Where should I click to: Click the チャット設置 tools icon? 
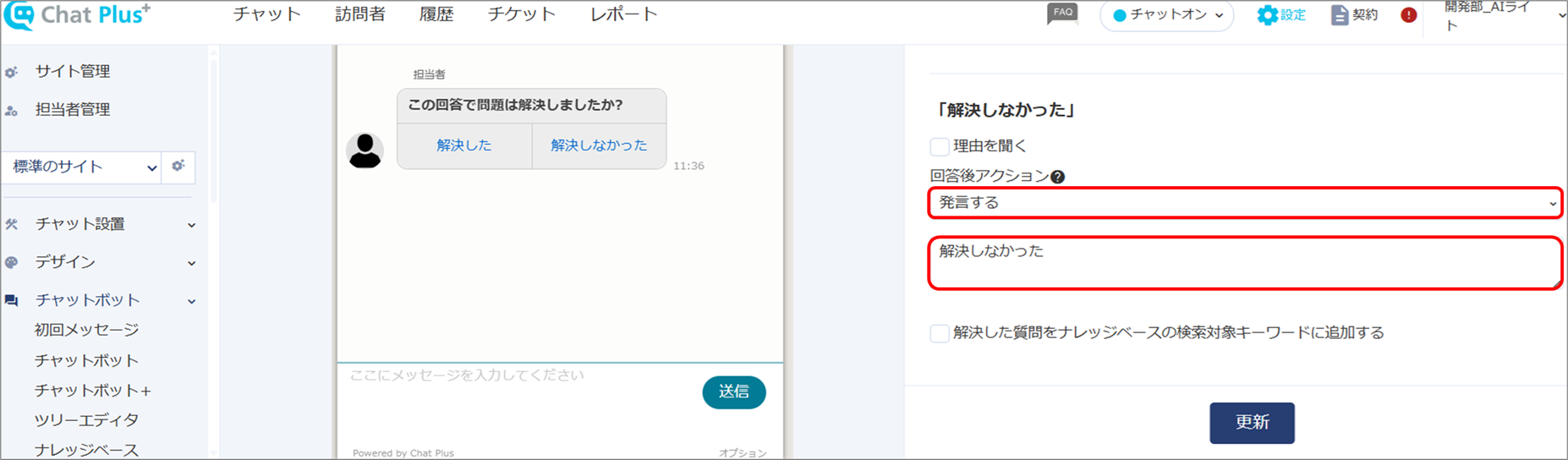(11, 224)
